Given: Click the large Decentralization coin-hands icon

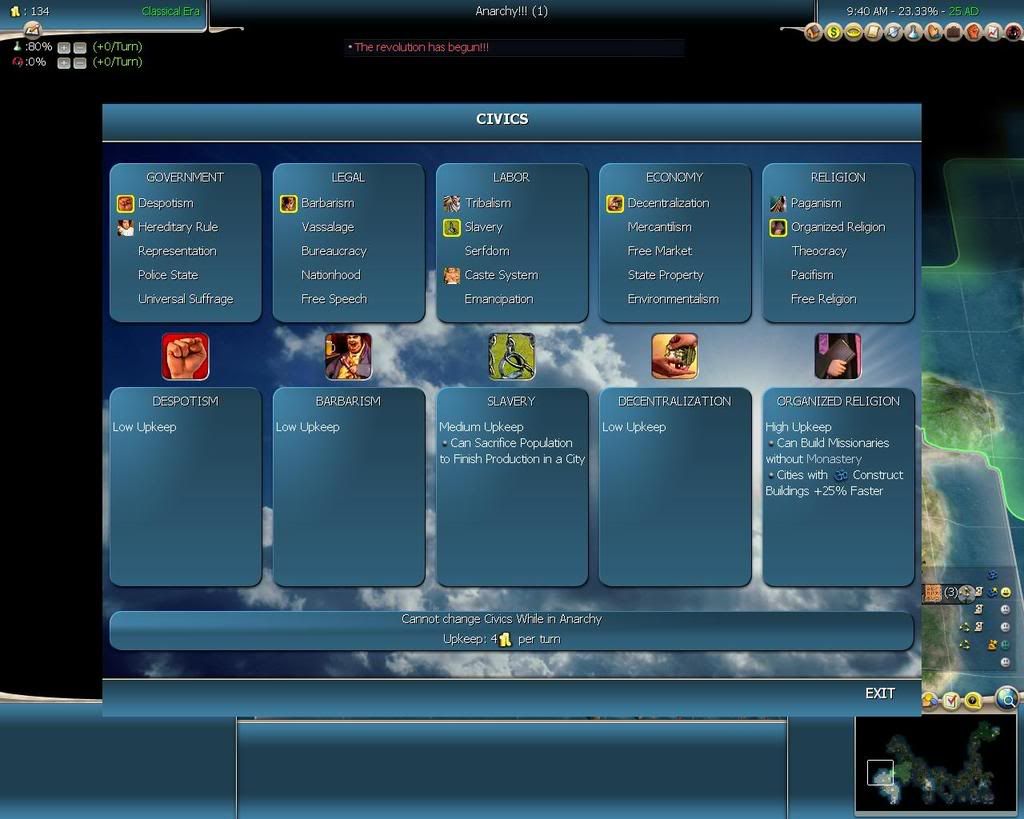Looking at the screenshot, I should point(675,357).
